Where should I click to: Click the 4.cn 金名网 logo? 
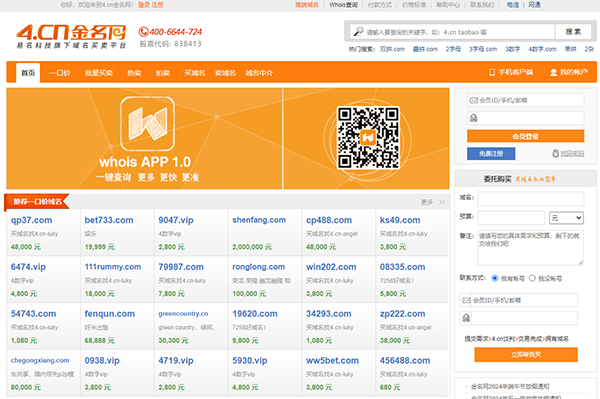pos(71,36)
